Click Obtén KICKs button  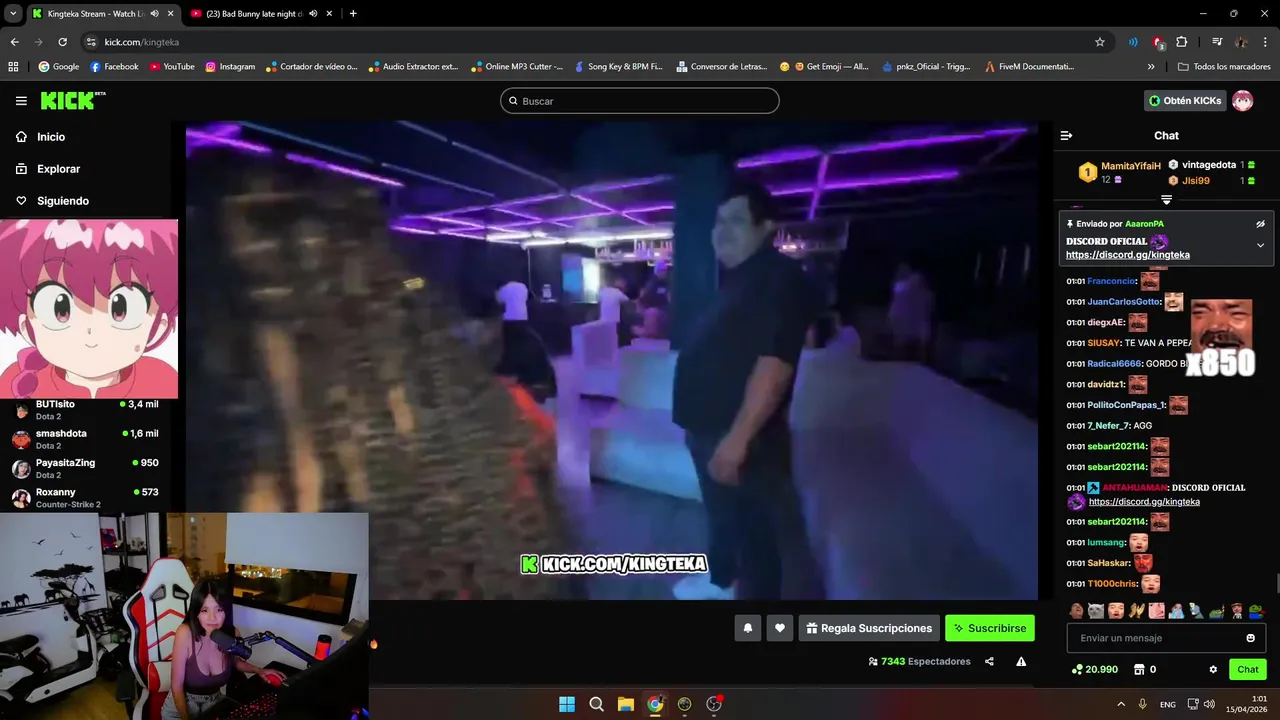[x=1185, y=101]
